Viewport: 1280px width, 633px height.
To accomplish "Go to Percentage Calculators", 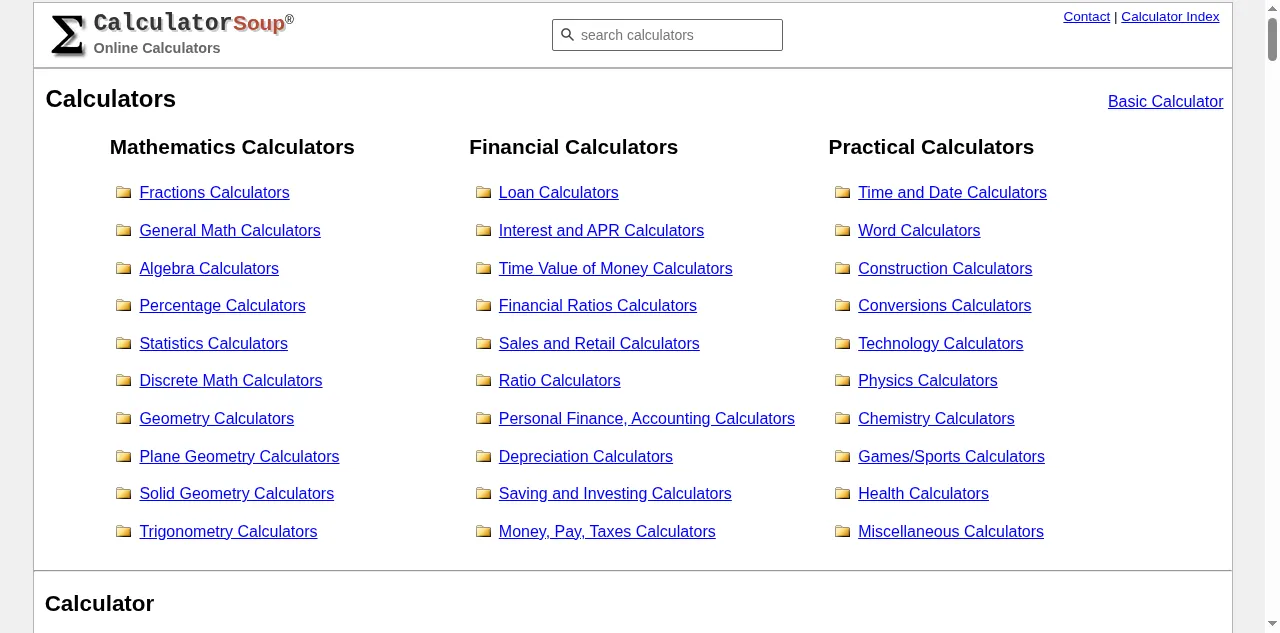I will [x=222, y=305].
